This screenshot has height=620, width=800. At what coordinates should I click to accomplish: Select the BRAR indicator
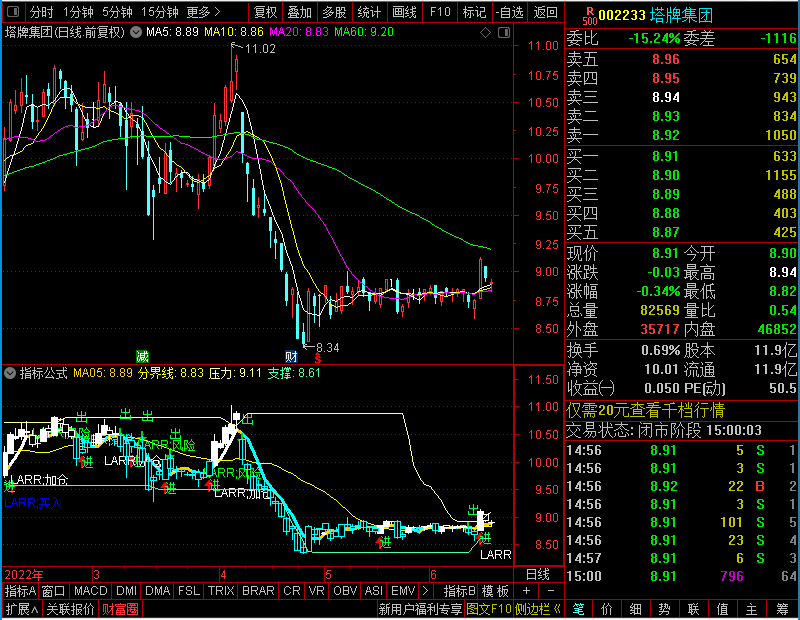(x=258, y=591)
